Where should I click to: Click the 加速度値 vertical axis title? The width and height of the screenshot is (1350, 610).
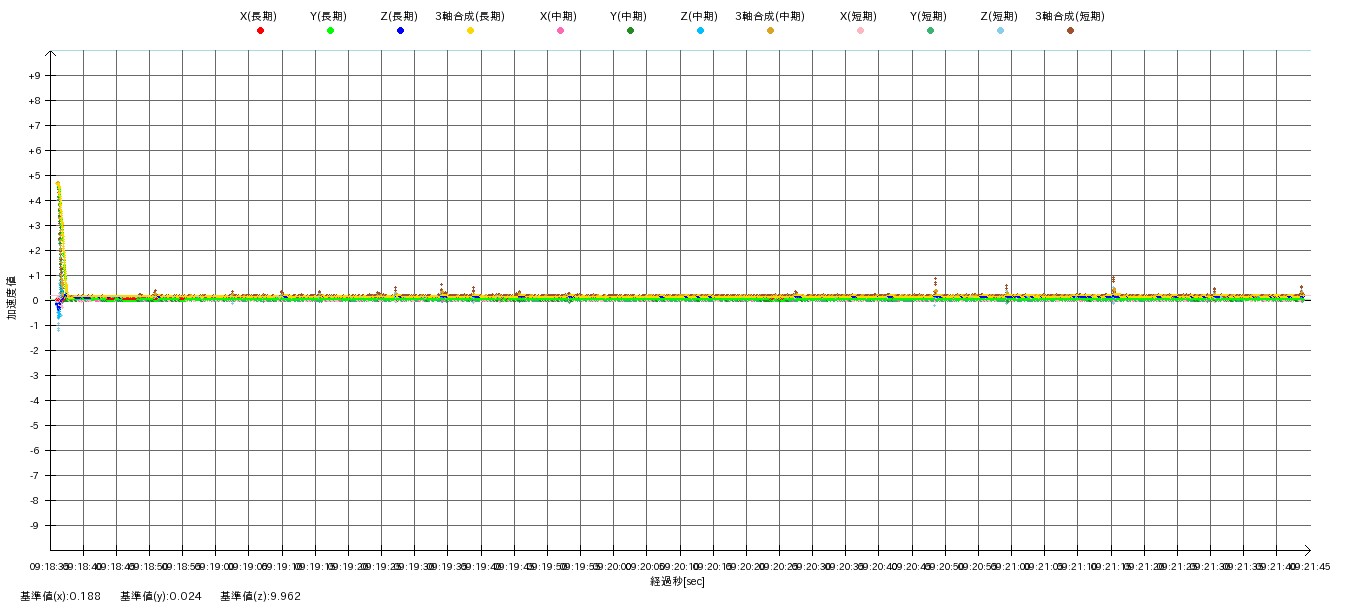[12, 298]
